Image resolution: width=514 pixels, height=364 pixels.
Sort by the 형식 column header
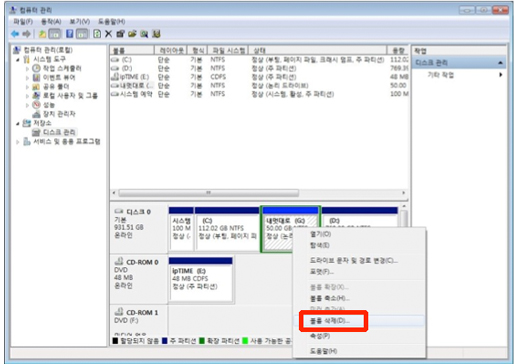[198, 50]
